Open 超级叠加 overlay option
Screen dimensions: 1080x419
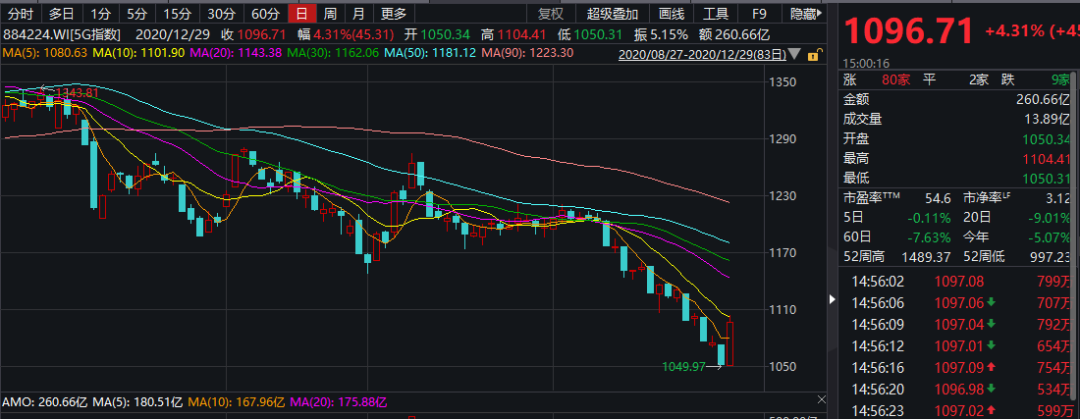pyautogui.click(x=611, y=14)
